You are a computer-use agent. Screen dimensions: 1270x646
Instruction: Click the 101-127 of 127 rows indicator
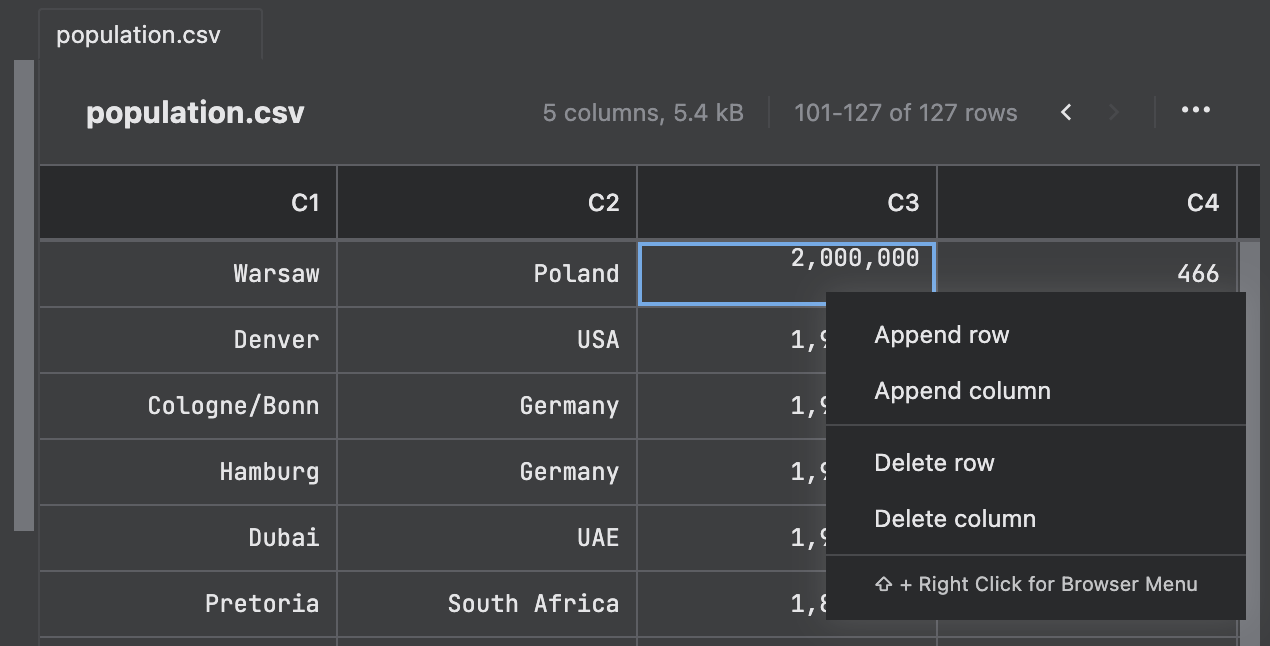pos(905,112)
